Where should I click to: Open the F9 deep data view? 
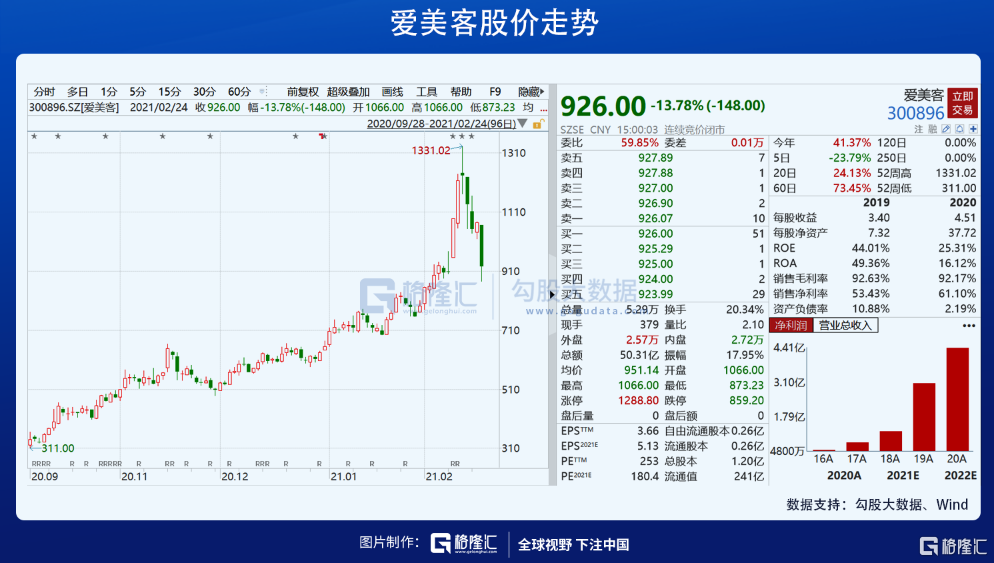tap(495, 92)
